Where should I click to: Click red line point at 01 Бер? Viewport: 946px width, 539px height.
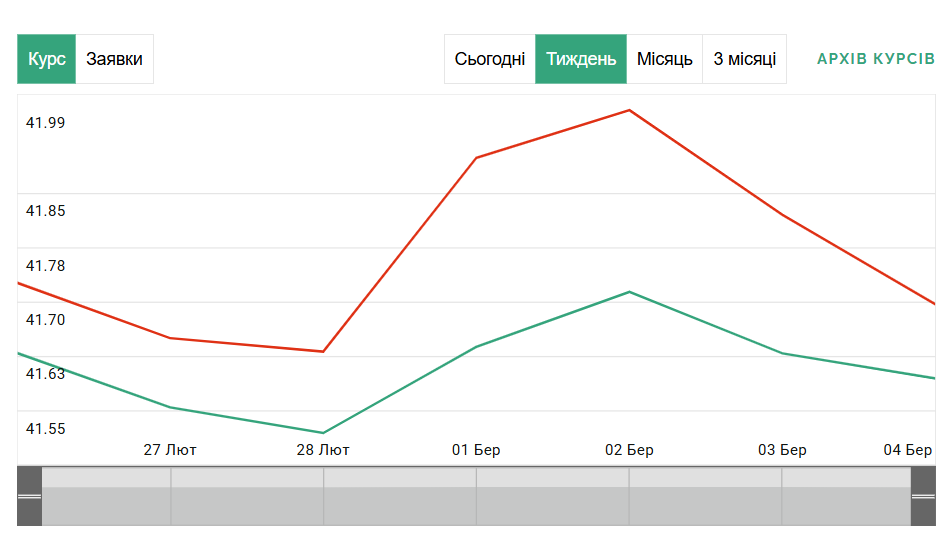point(476,158)
